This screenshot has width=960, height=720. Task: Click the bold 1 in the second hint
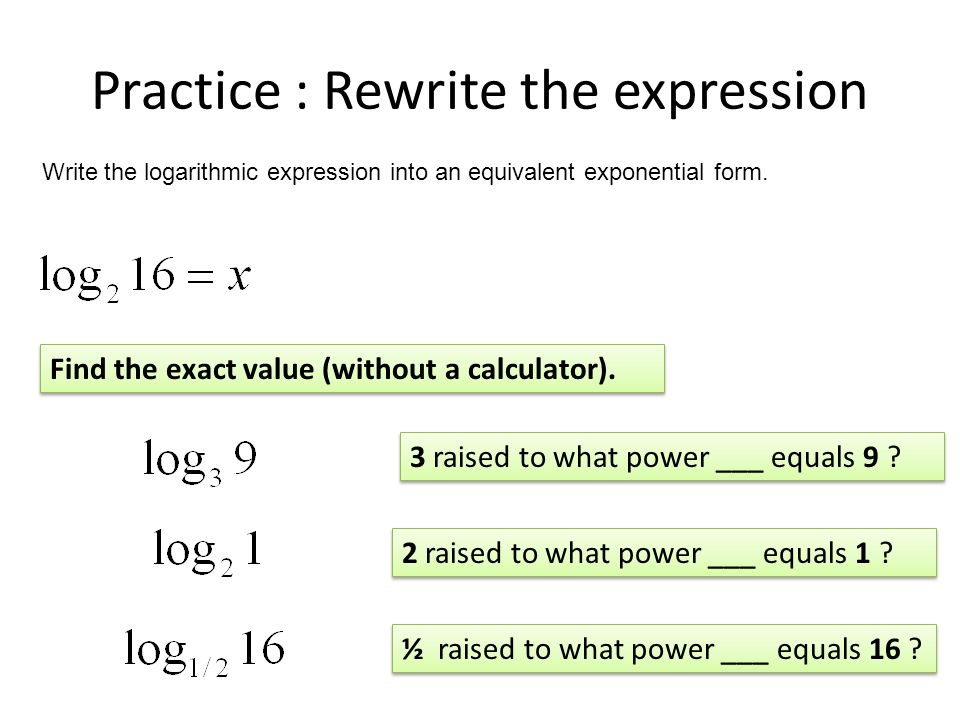click(863, 553)
